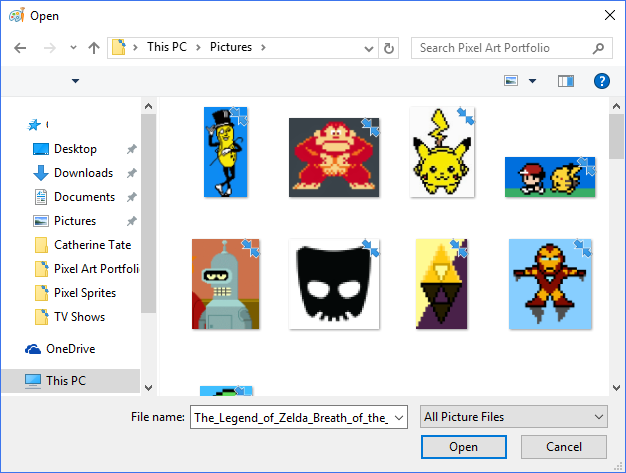Refresh the current folder view
Viewport: 626px width, 473px height.
pos(388,48)
